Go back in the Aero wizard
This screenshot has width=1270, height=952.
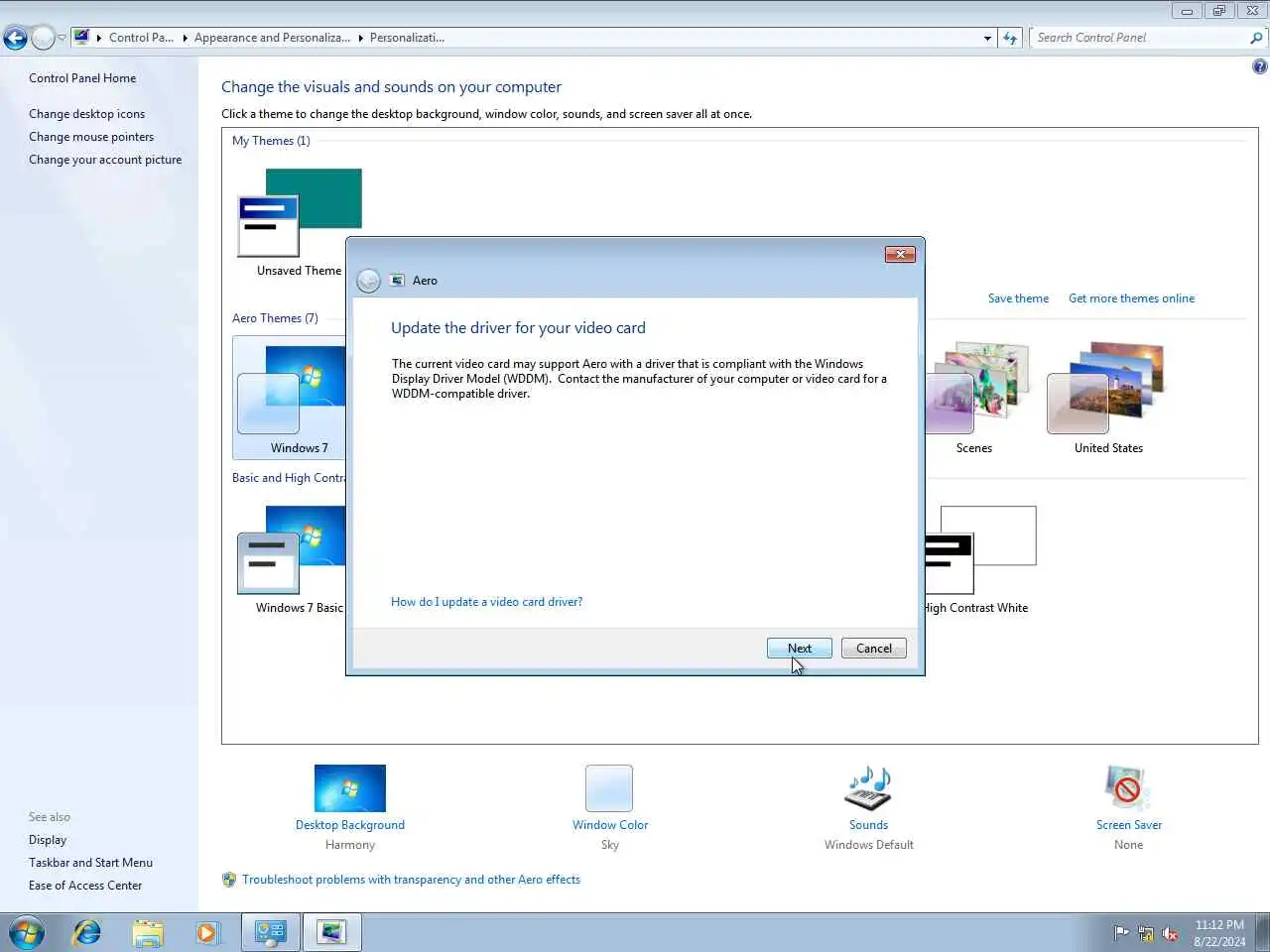(x=368, y=281)
